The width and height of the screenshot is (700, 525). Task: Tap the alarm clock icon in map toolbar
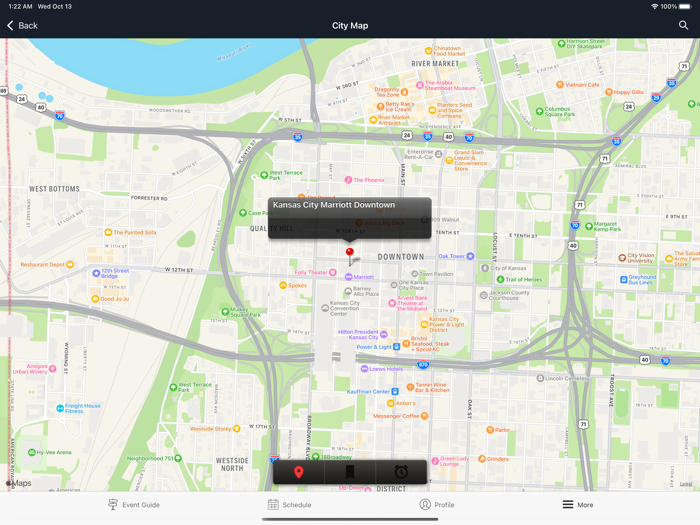pyautogui.click(x=401, y=472)
